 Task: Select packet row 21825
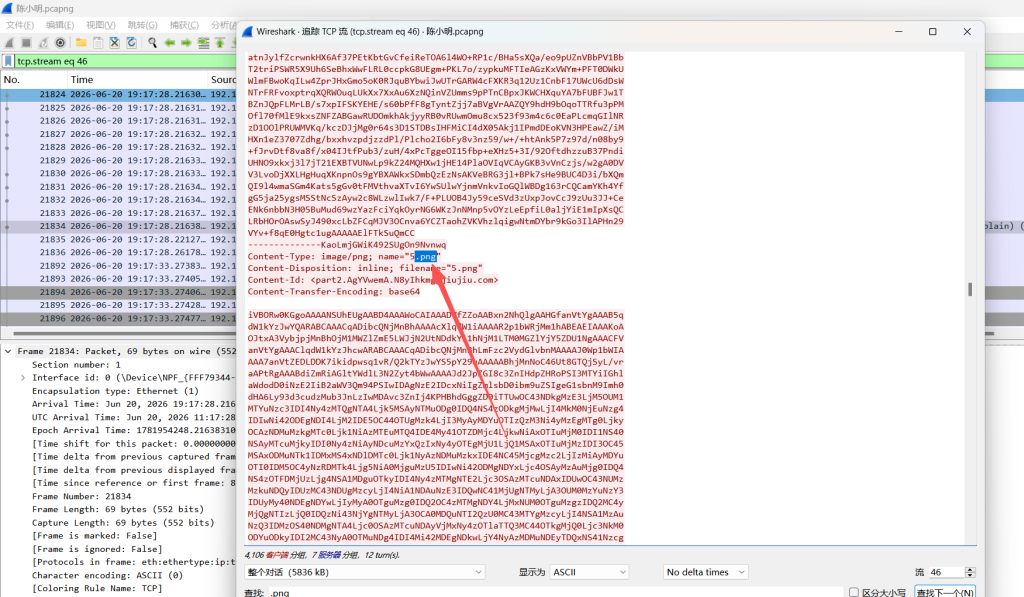click(118, 108)
